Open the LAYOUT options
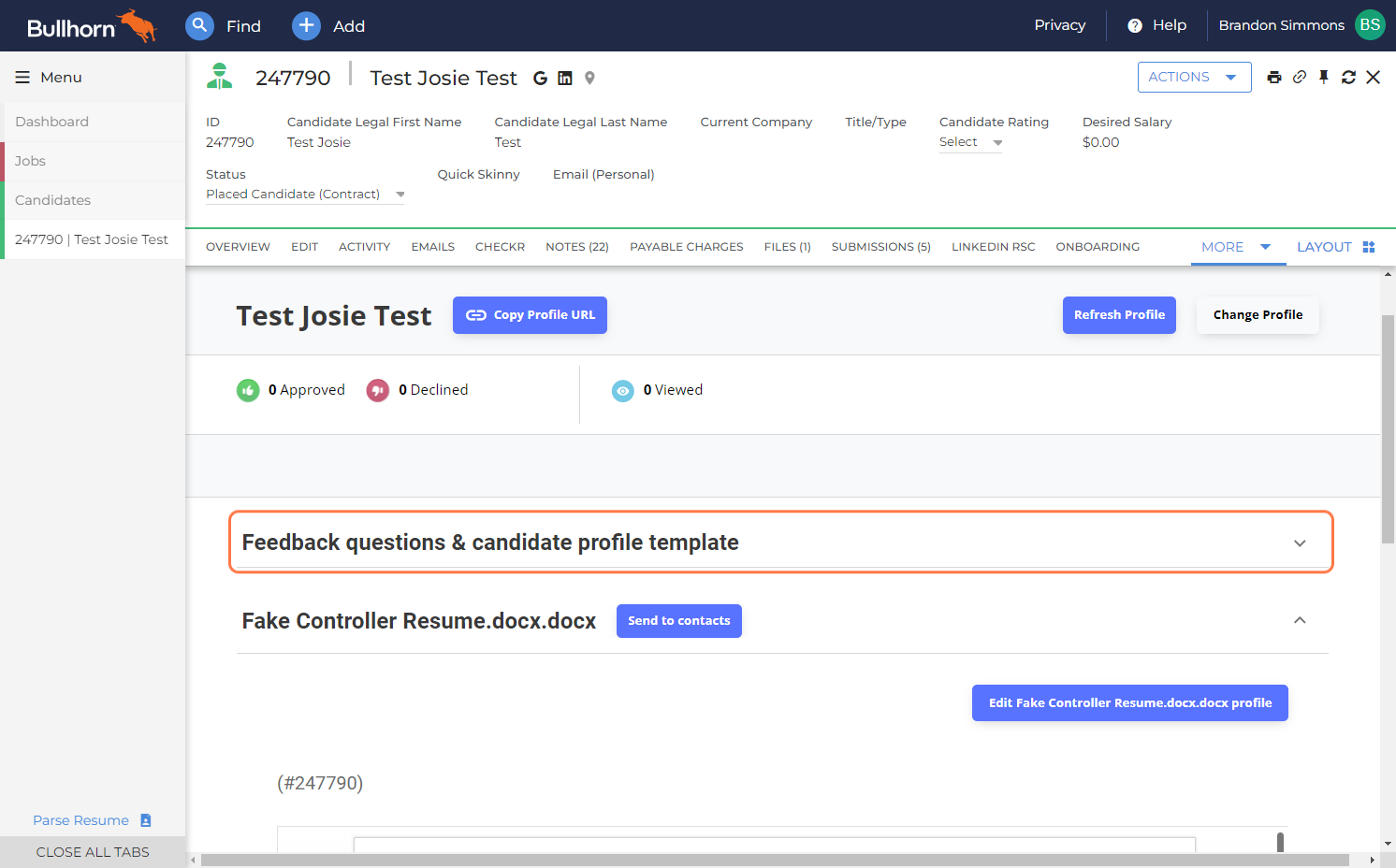This screenshot has width=1396, height=868. click(1336, 247)
